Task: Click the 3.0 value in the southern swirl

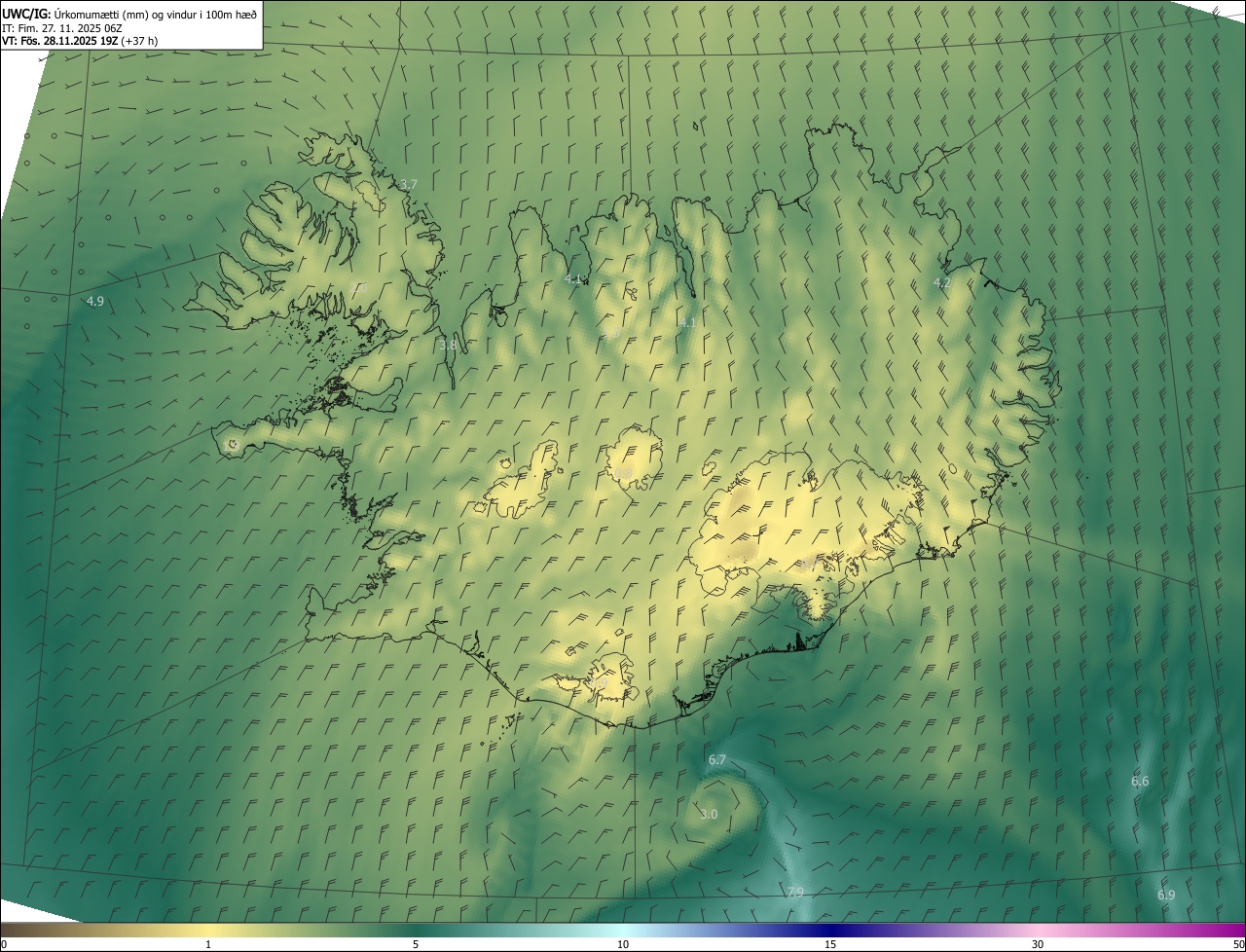Action: coord(709,815)
